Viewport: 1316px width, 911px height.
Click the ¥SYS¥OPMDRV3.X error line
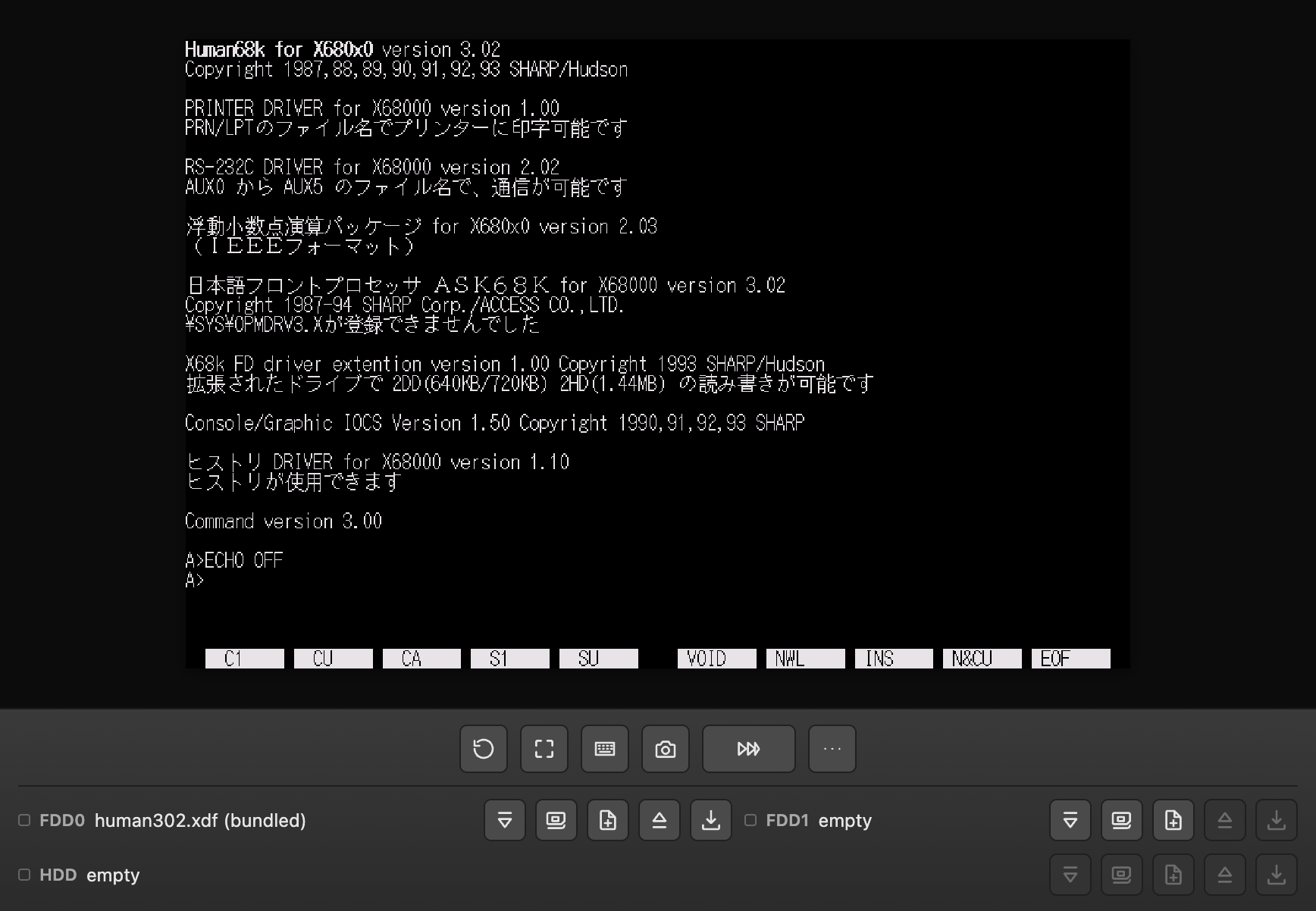click(362, 324)
